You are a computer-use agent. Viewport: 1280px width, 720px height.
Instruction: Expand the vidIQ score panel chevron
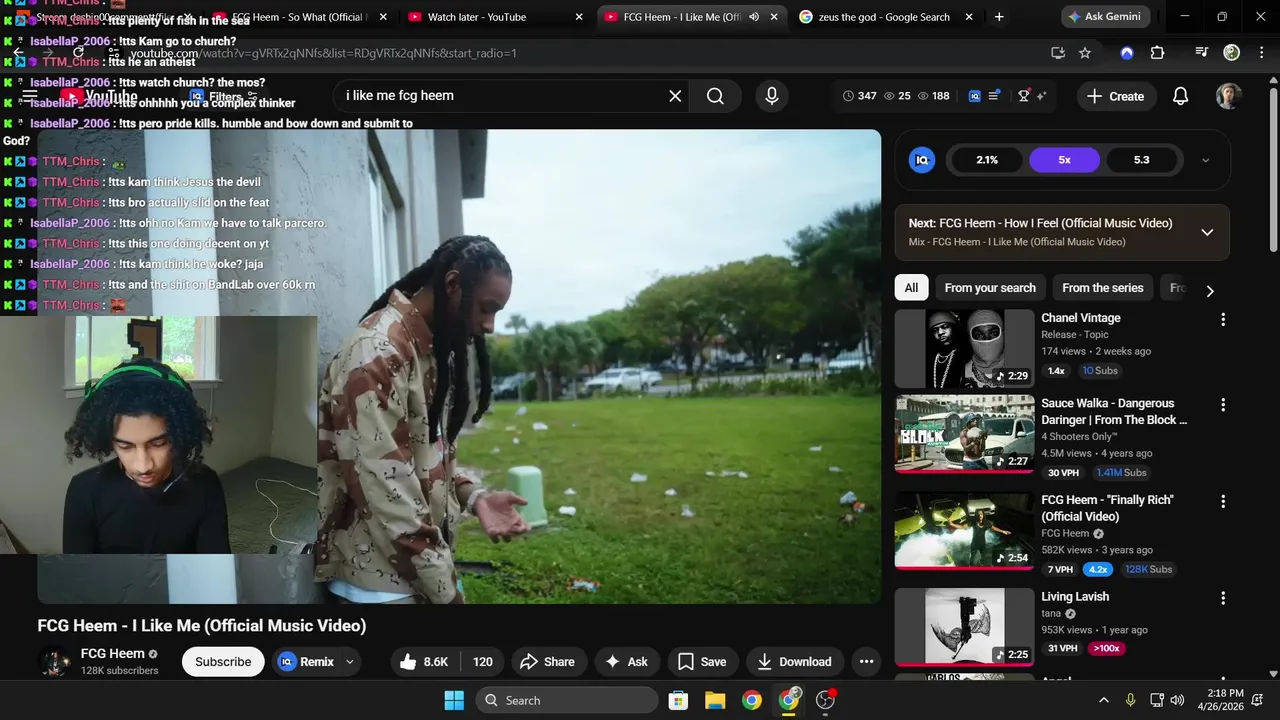click(1205, 160)
